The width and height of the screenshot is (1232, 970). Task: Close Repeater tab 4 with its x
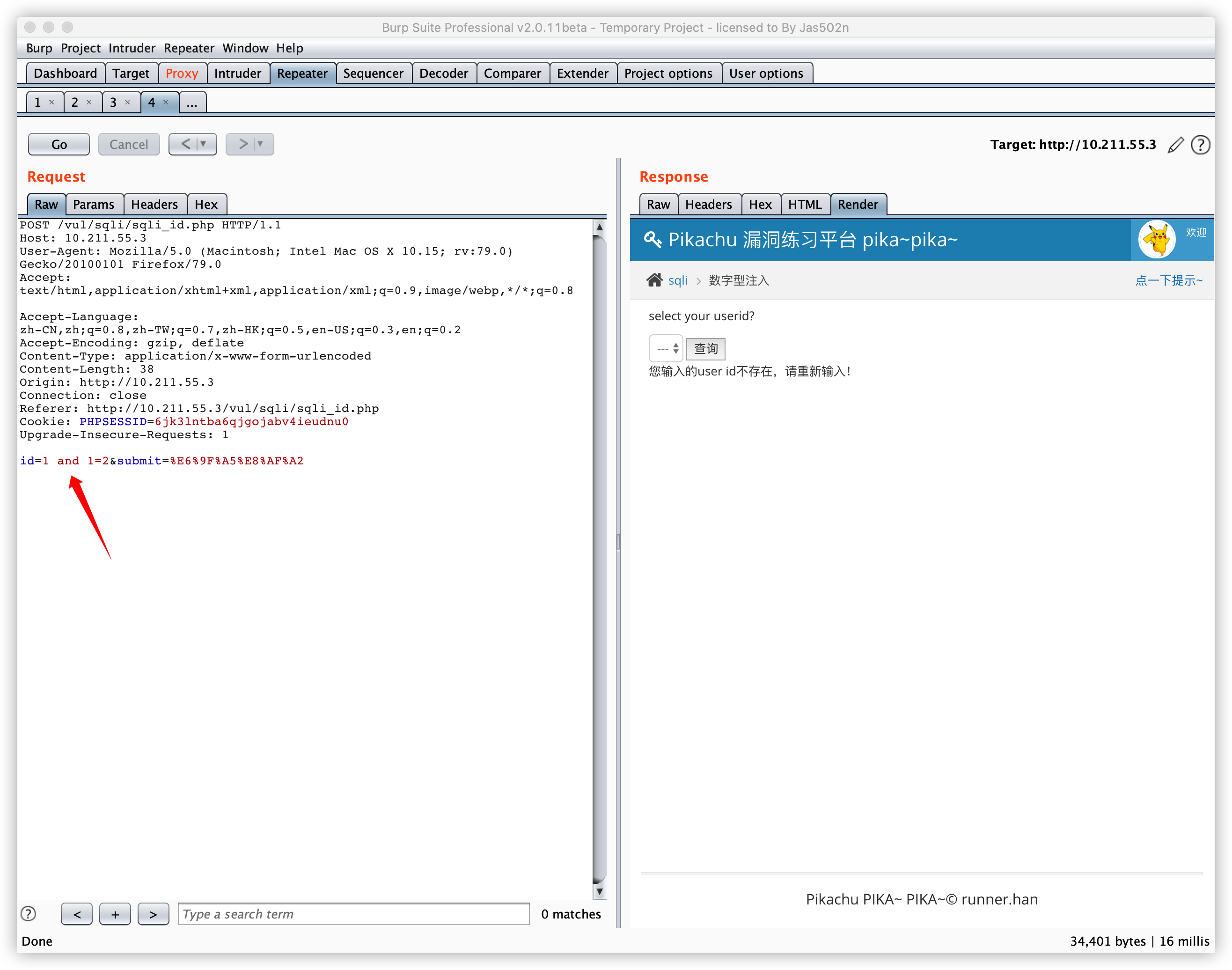pos(166,102)
